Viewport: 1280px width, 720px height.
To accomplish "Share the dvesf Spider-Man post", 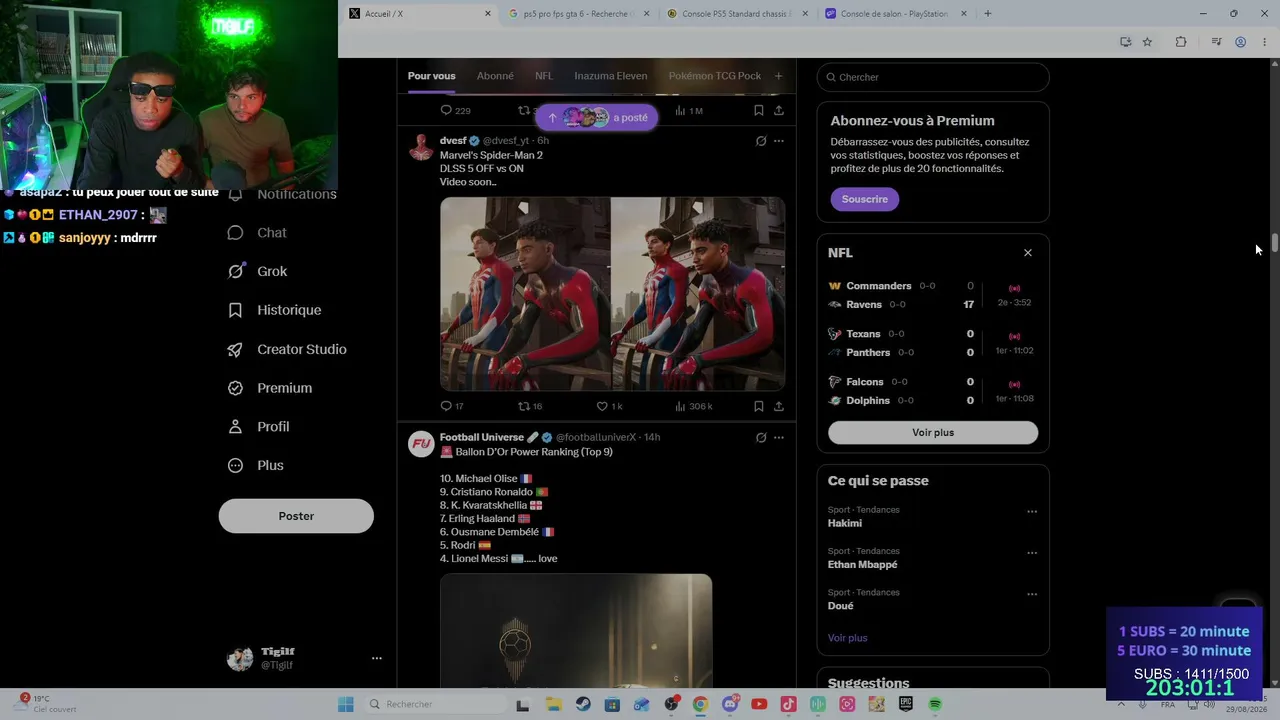I will point(779,406).
